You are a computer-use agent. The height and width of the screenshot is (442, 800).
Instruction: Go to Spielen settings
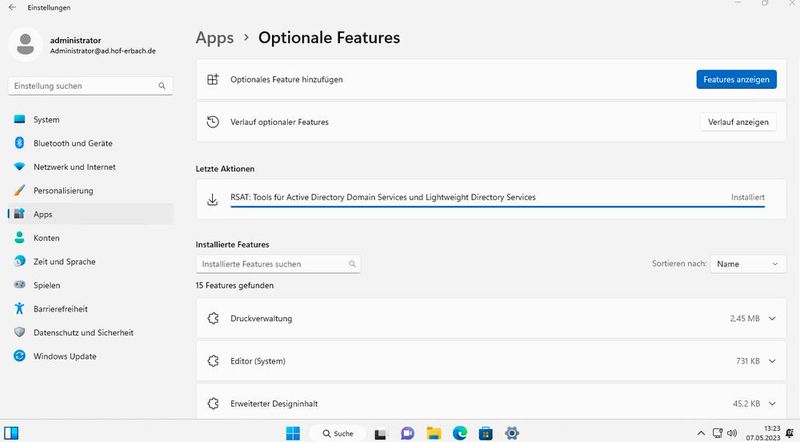(90, 285)
